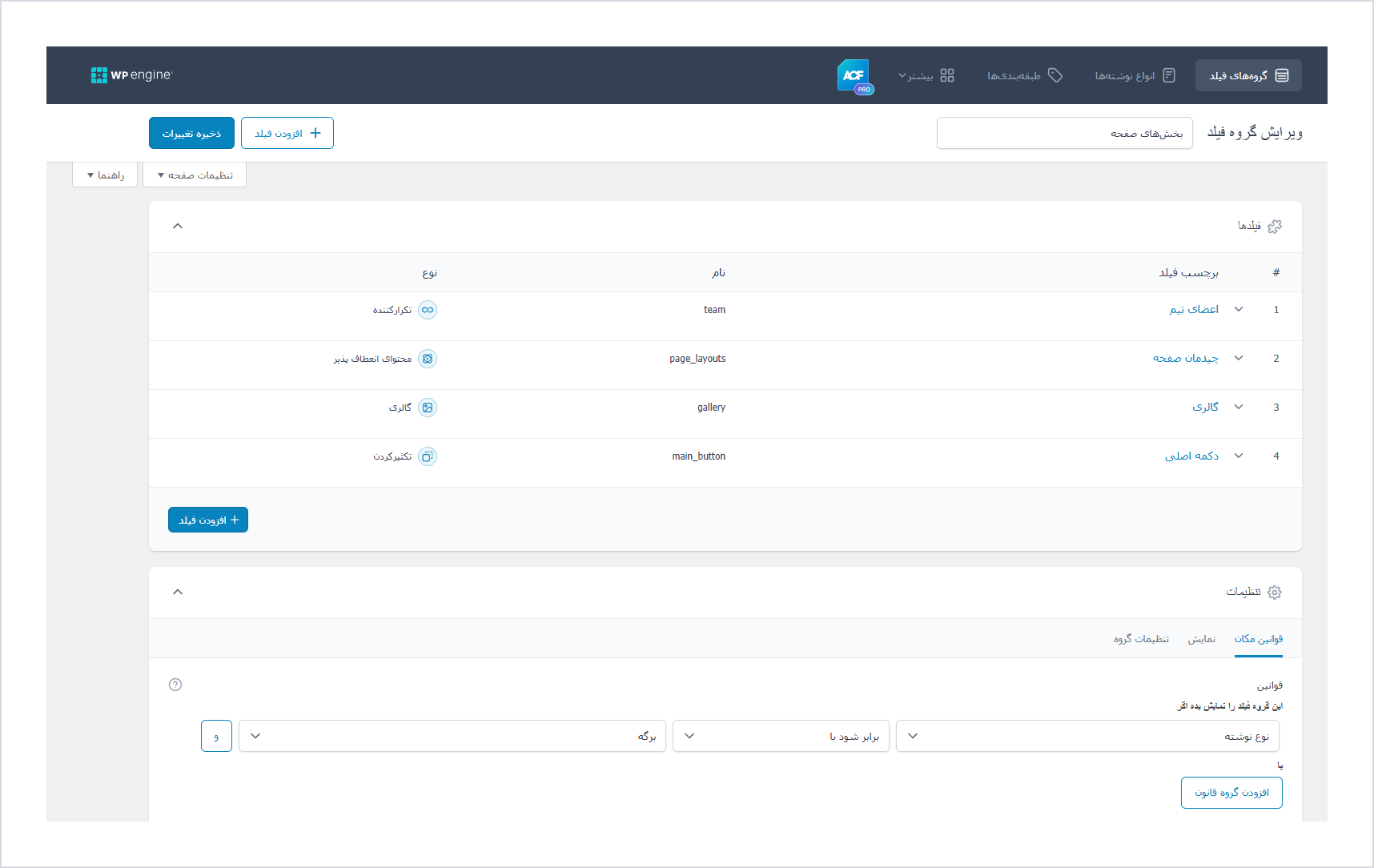Switch to the قوانین مکان tab
The height and width of the screenshot is (868, 1374).
[1259, 639]
